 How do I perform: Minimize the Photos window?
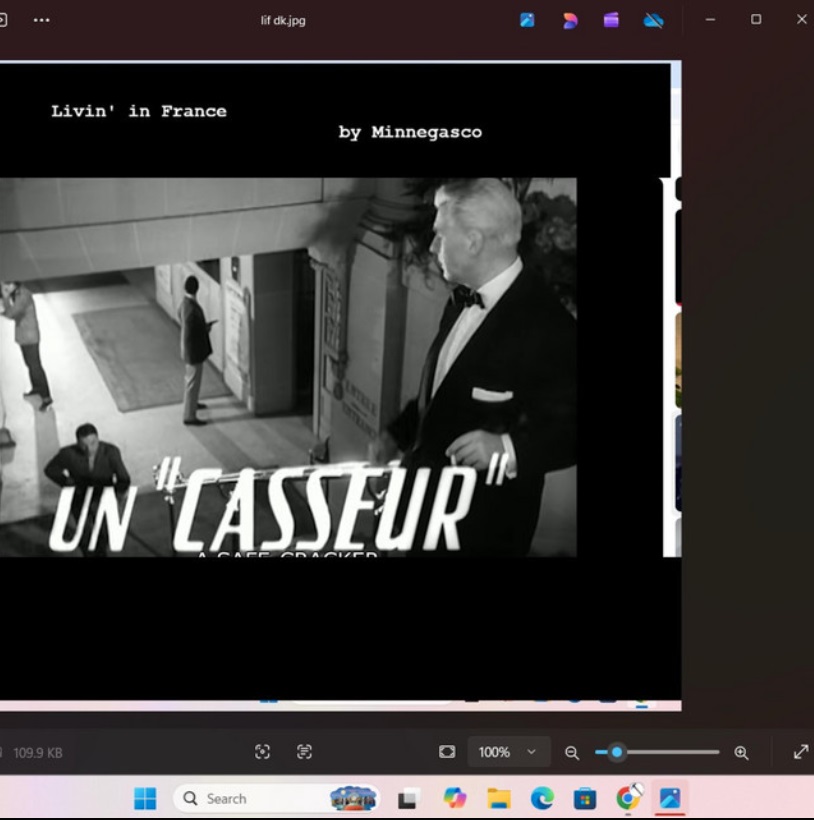click(710, 20)
